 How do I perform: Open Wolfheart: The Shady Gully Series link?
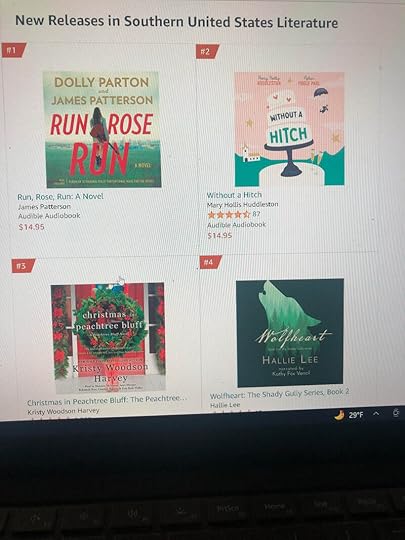pos(279,394)
